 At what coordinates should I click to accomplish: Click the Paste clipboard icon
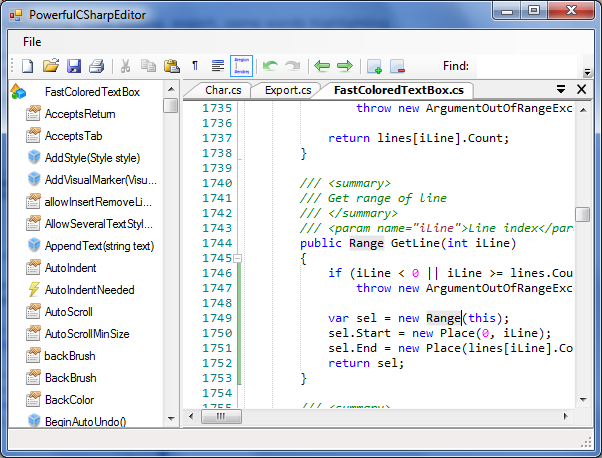tap(171, 66)
